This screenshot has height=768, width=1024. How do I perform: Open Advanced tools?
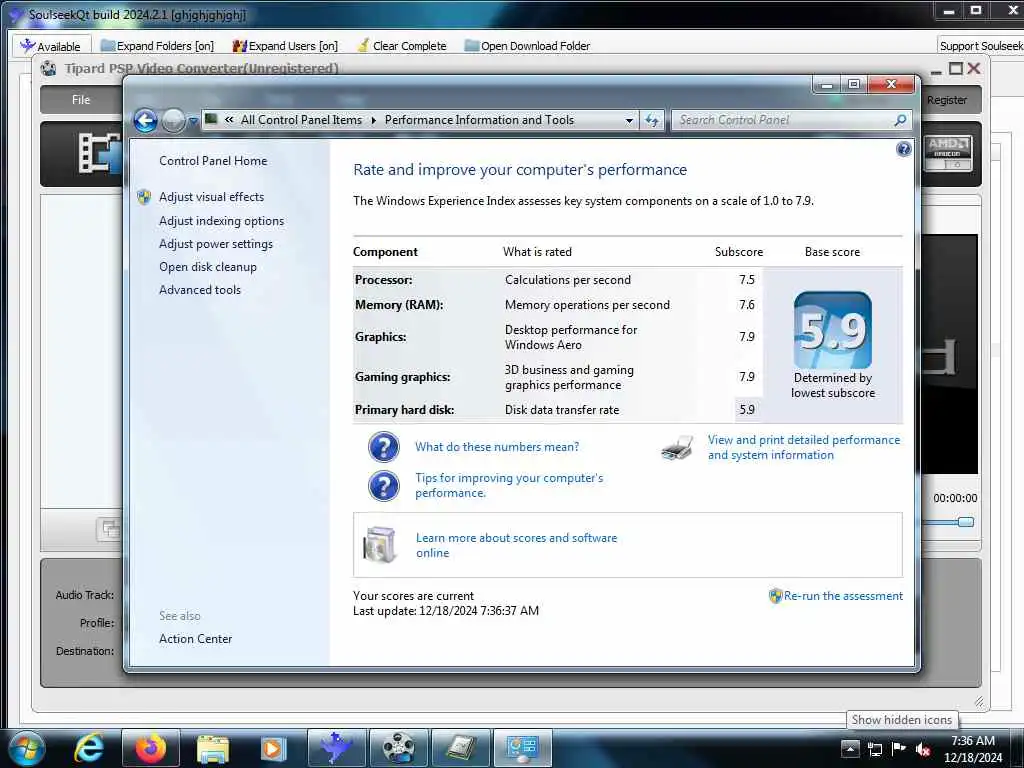pyautogui.click(x=200, y=289)
